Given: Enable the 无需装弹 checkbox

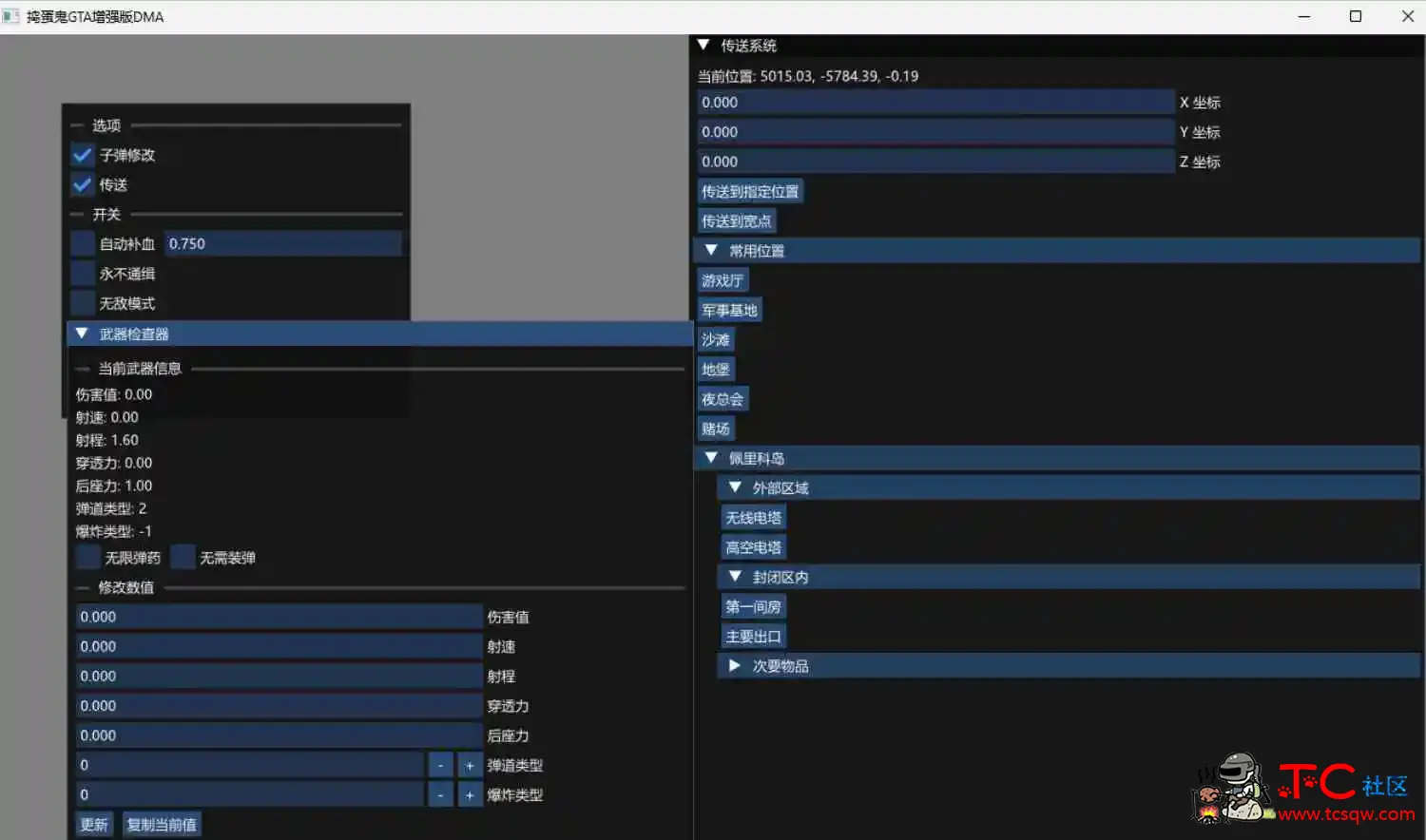Looking at the screenshot, I should pyautogui.click(x=183, y=558).
